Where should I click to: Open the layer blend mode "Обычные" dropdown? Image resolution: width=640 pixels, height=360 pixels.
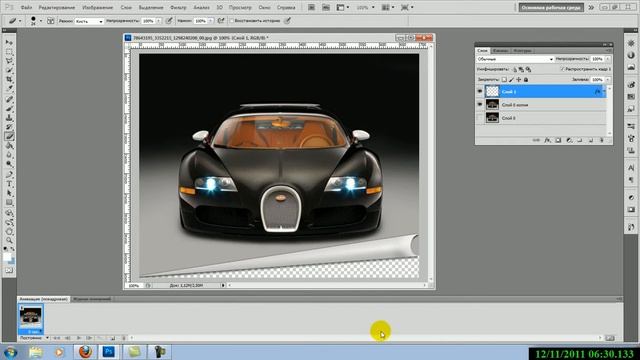[x=515, y=59]
